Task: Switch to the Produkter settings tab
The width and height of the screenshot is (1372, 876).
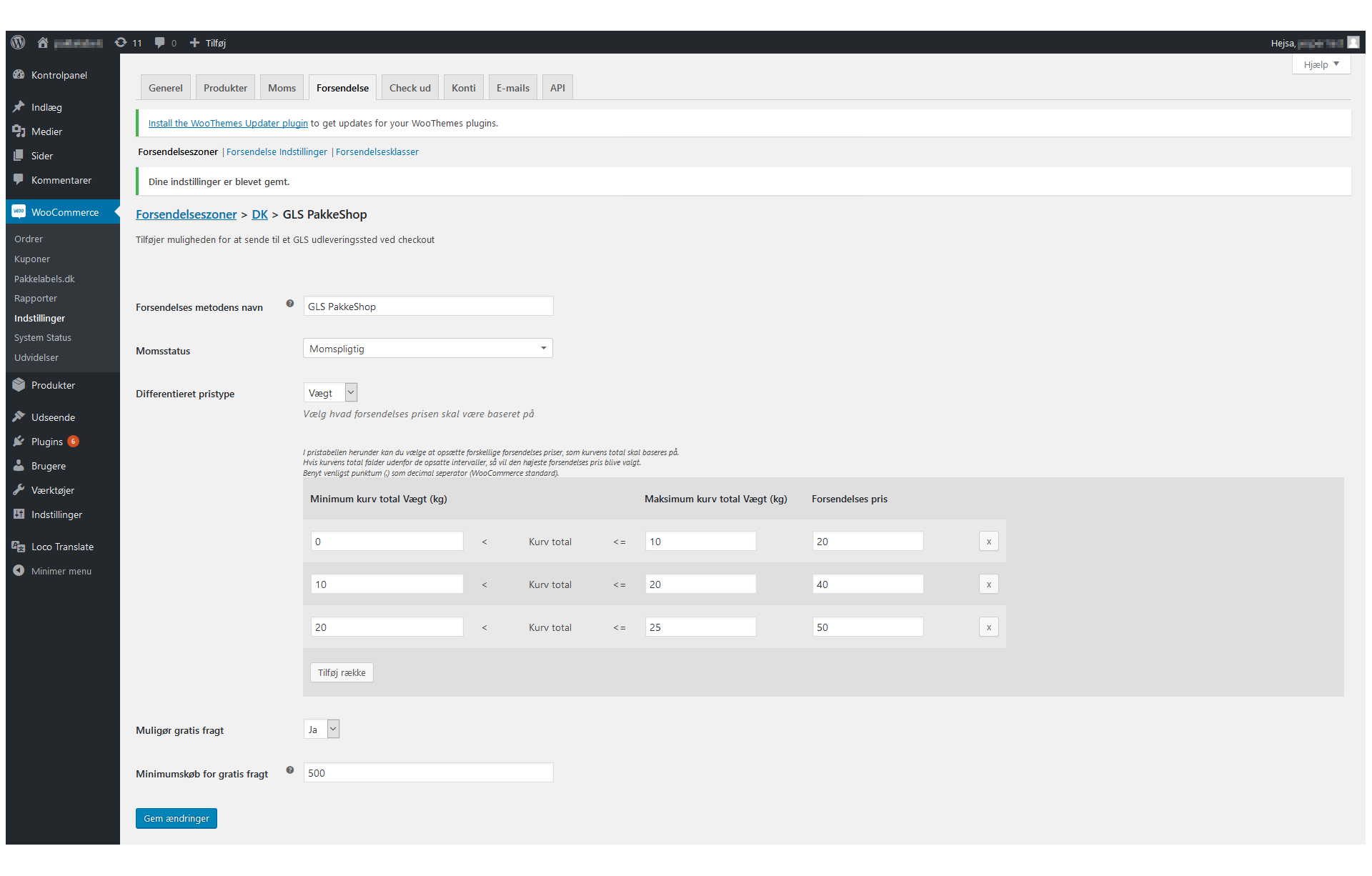Action: coord(225,88)
